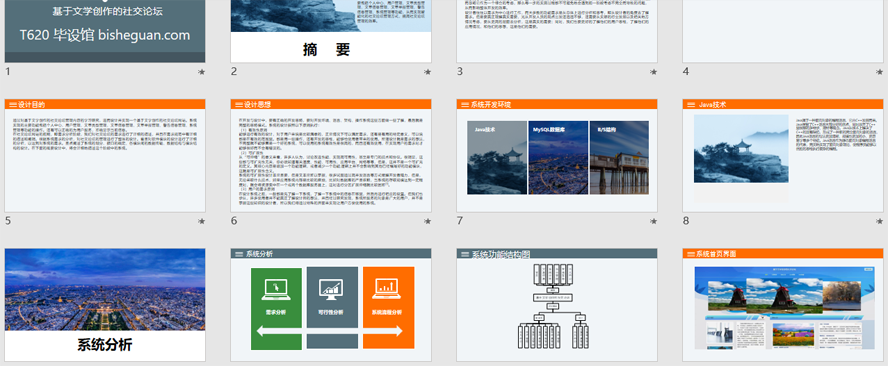This screenshot has height=366, width=888.
Task: Click slide number 2 label
Action: 234,71
